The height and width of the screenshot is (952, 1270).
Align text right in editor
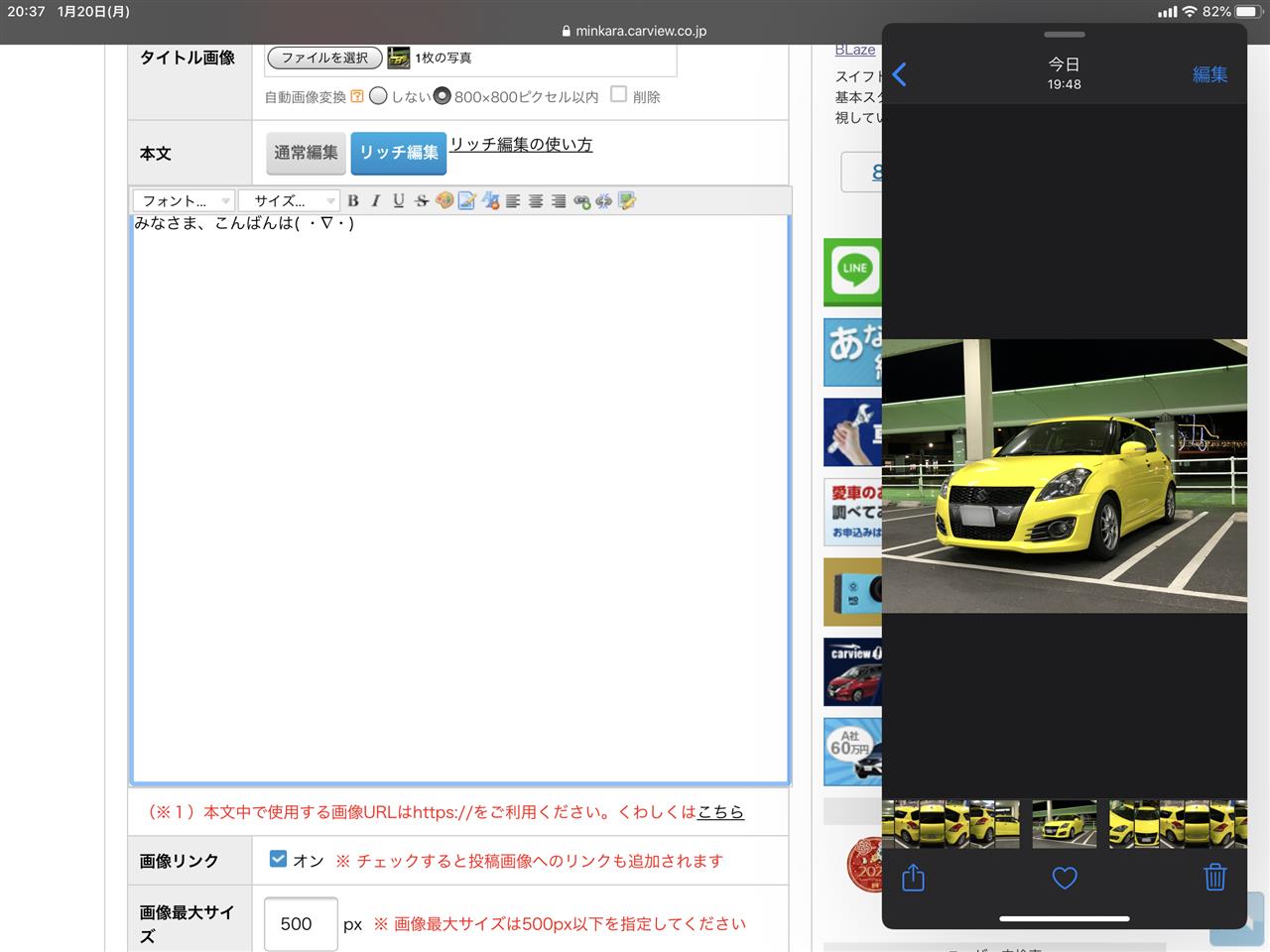[x=558, y=200]
